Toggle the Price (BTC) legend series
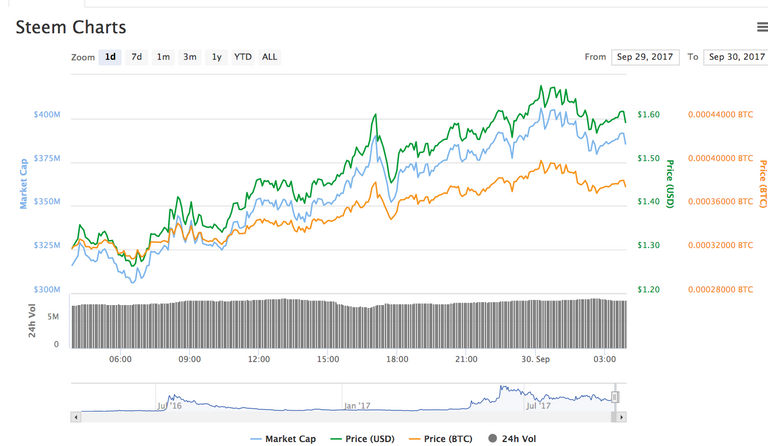 (x=441, y=439)
